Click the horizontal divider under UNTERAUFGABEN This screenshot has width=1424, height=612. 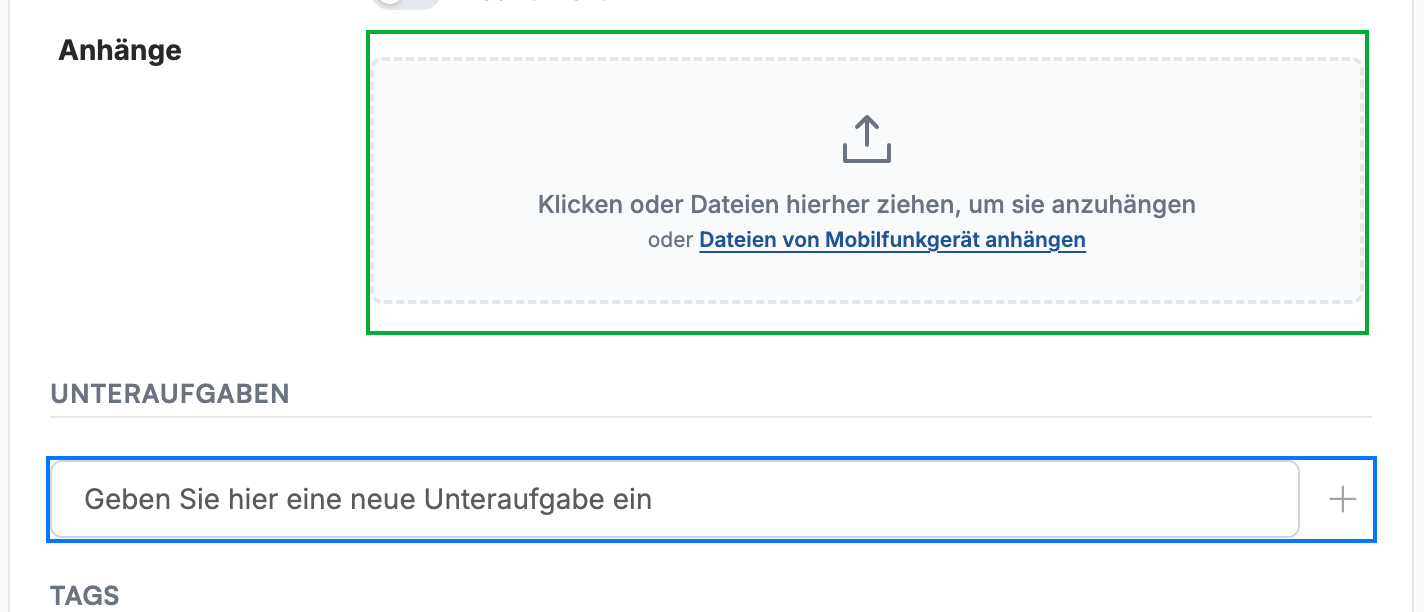coord(711,417)
